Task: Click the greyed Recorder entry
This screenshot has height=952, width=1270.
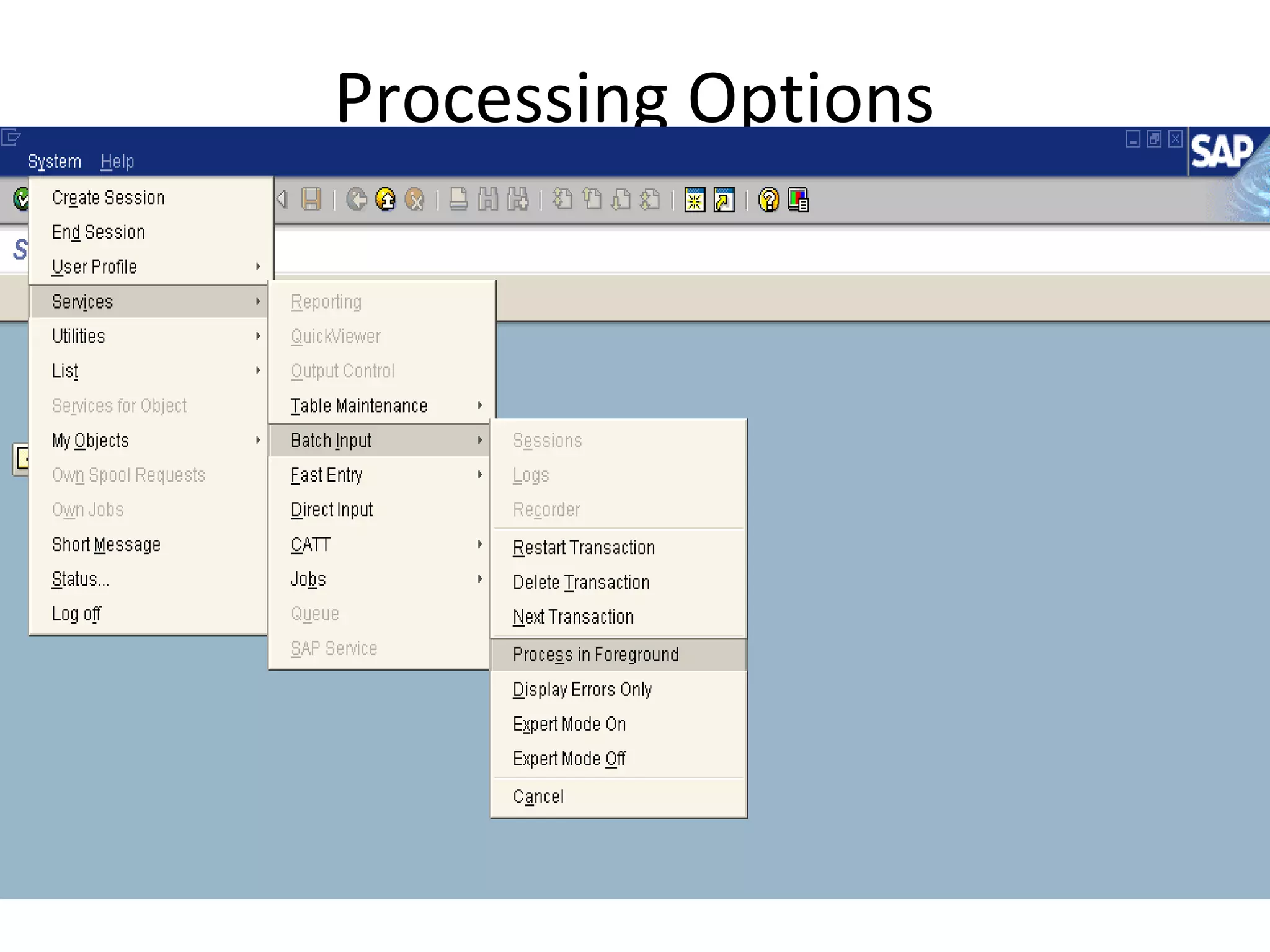Action: 618,510
